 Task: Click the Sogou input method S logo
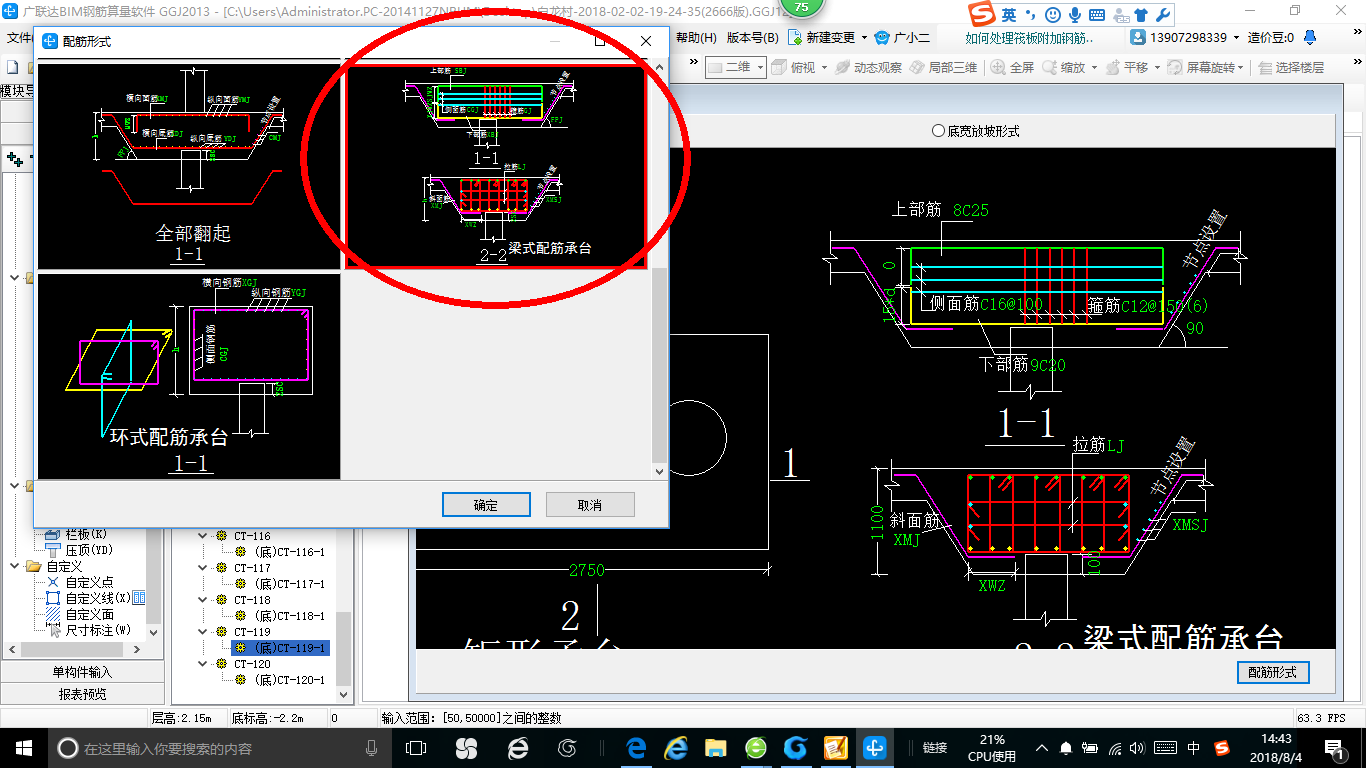pos(984,15)
